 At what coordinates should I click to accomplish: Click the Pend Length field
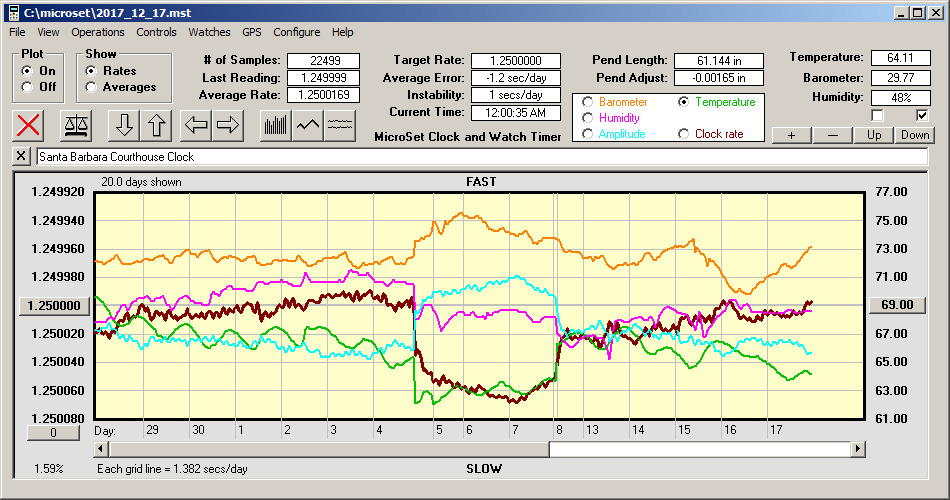(719, 61)
